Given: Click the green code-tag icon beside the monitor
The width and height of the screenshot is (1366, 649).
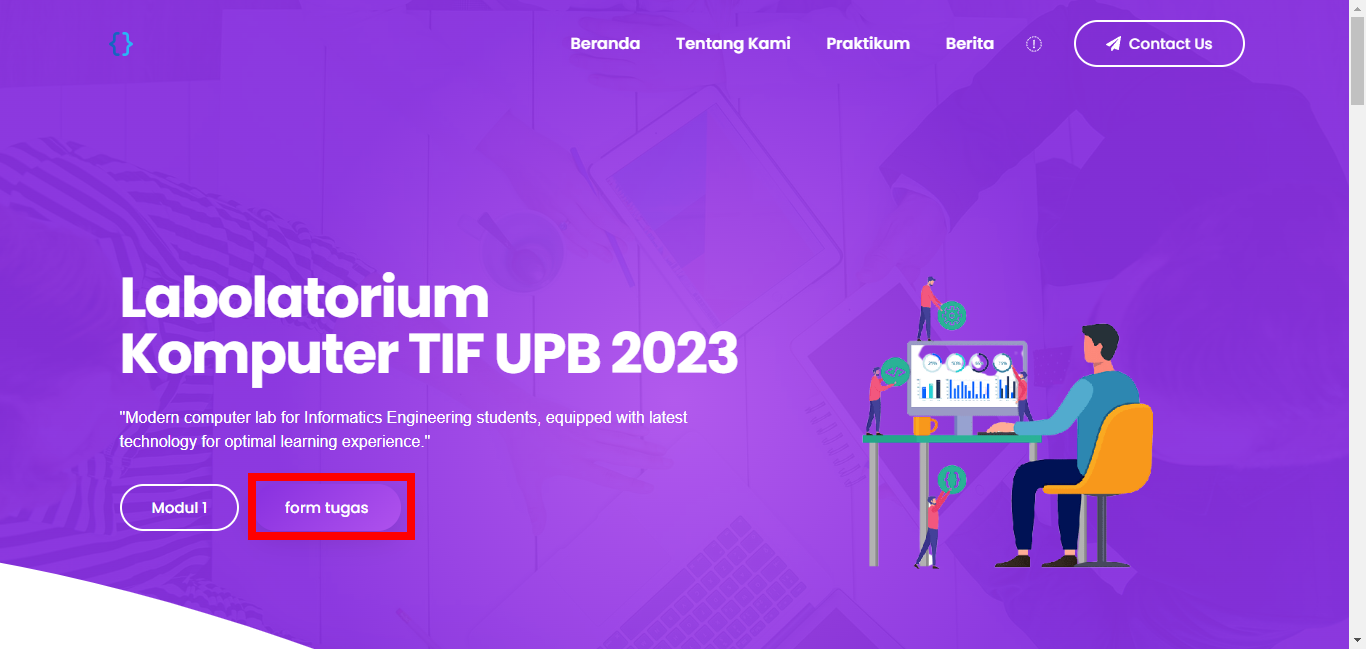Looking at the screenshot, I should (x=895, y=373).
